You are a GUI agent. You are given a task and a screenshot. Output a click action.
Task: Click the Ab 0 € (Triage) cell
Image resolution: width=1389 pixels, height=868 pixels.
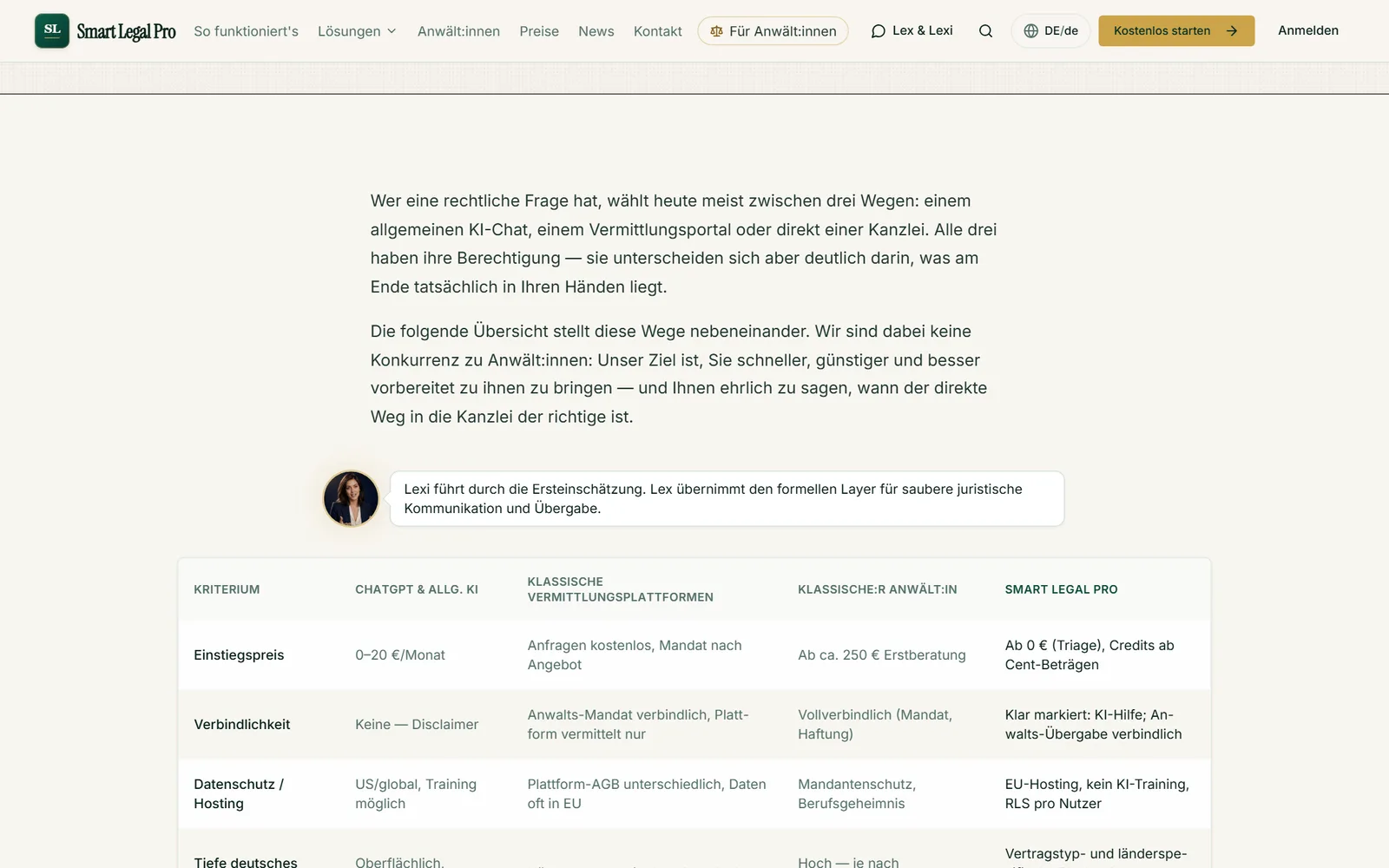coord(1089,654)
